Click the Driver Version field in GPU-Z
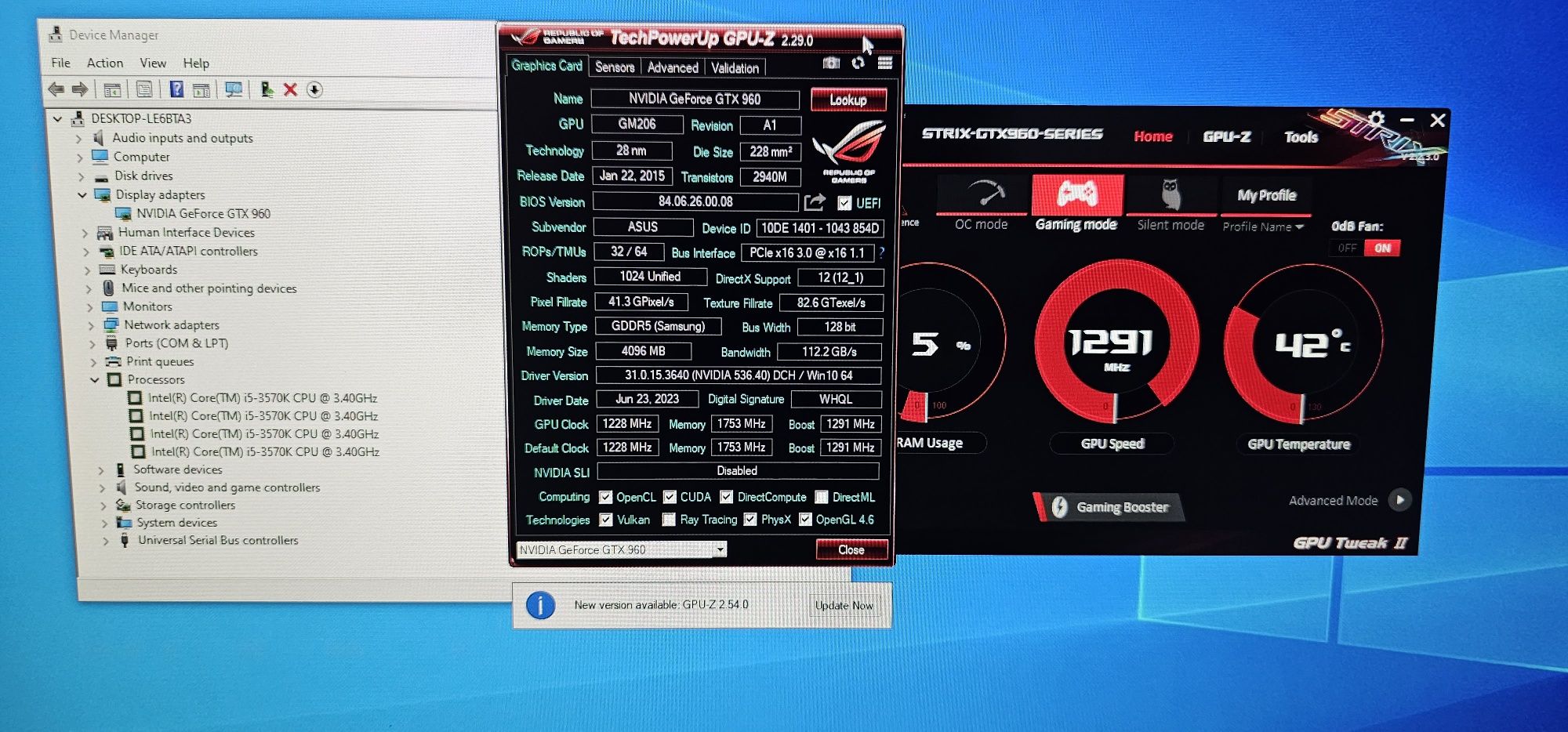Viewport: 1568px width, 732px height. click(x=739, y=375)
